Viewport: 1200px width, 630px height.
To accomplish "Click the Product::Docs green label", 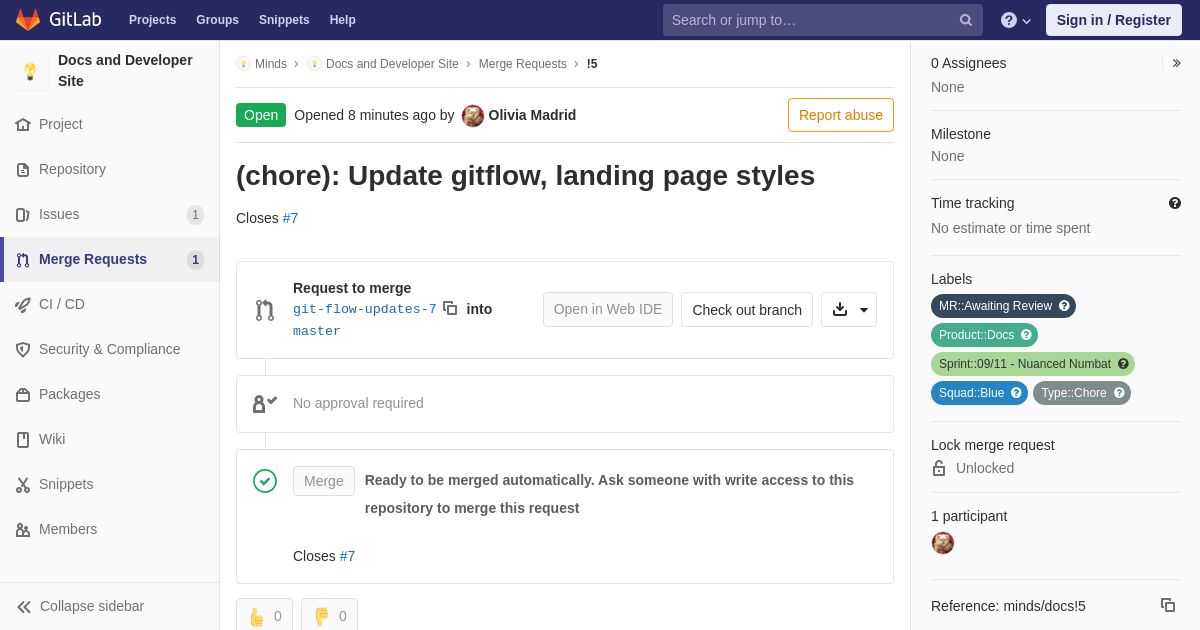I will [984, 335].
